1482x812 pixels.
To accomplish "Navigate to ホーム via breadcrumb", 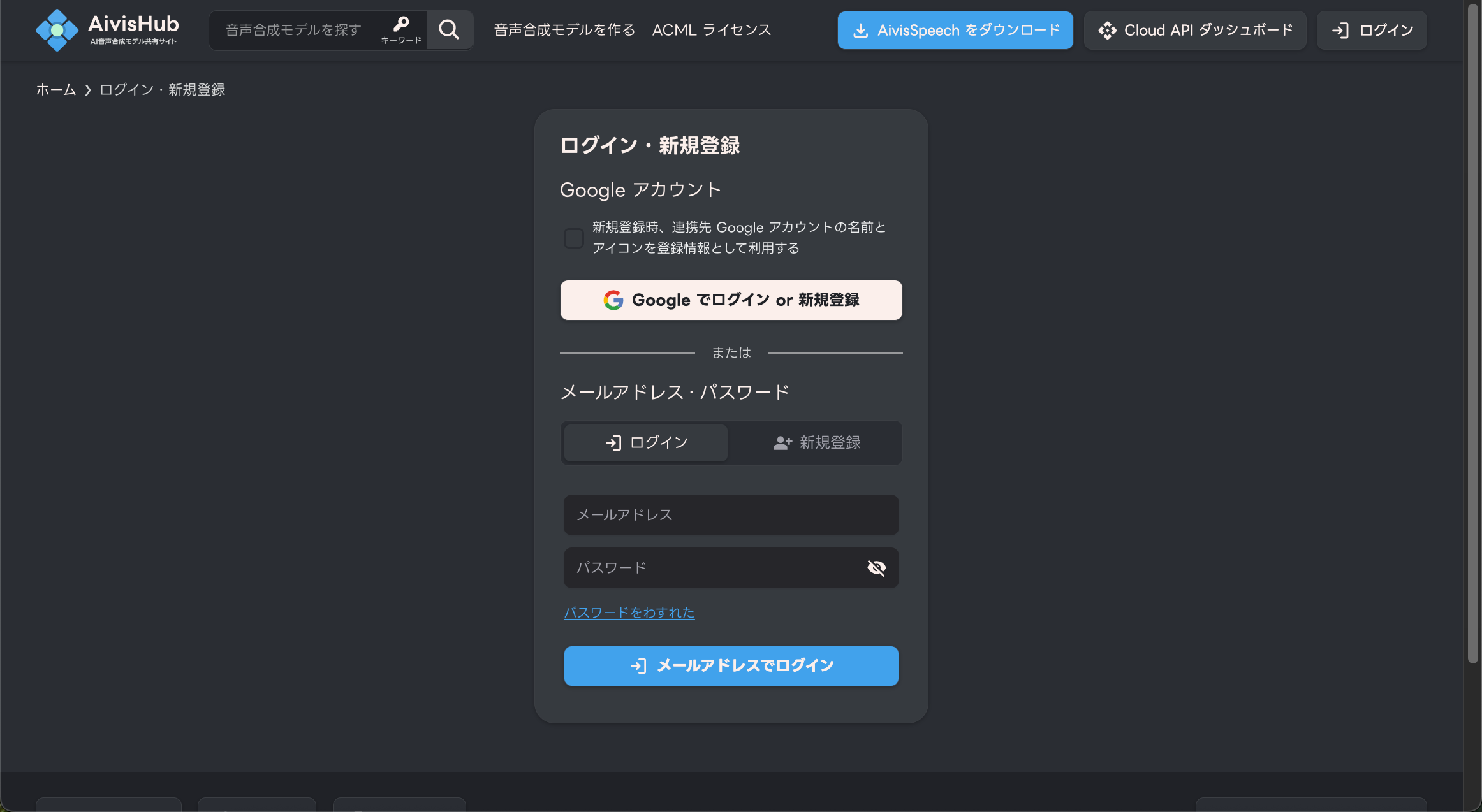I will click(55, 90).
